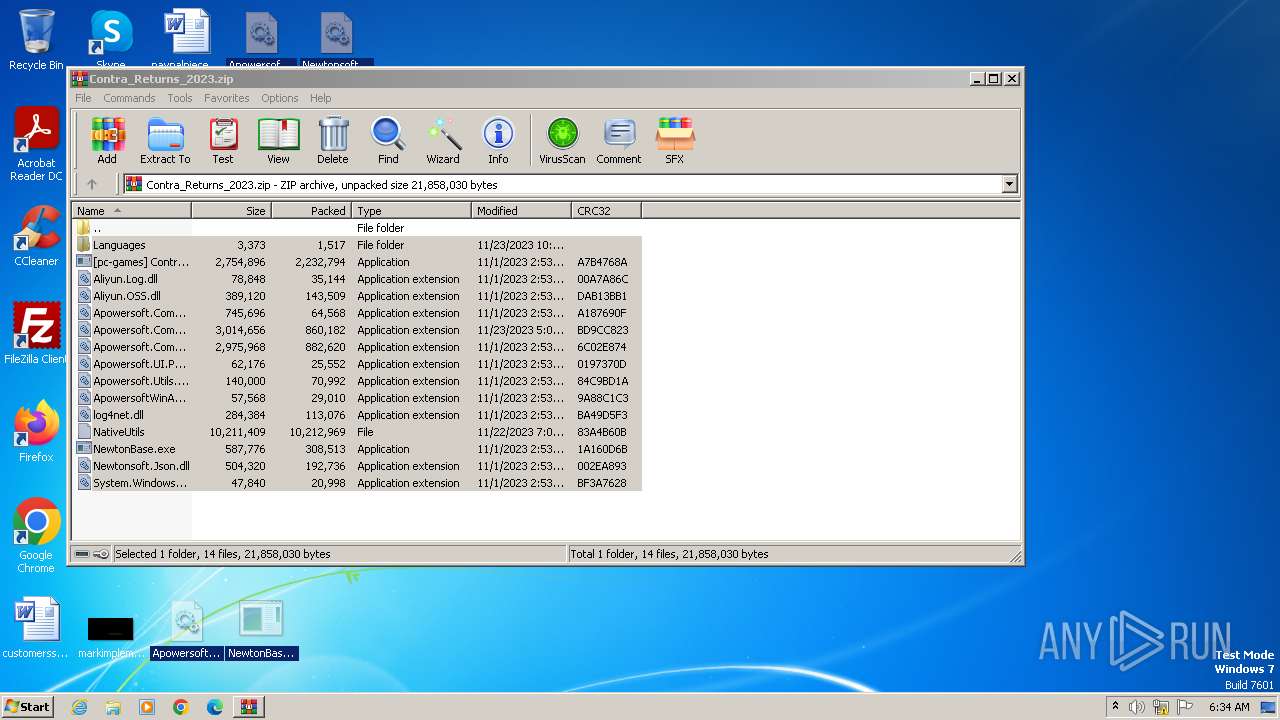
Task: Show hidden tray icons arrow
Action: (1115, 706)
